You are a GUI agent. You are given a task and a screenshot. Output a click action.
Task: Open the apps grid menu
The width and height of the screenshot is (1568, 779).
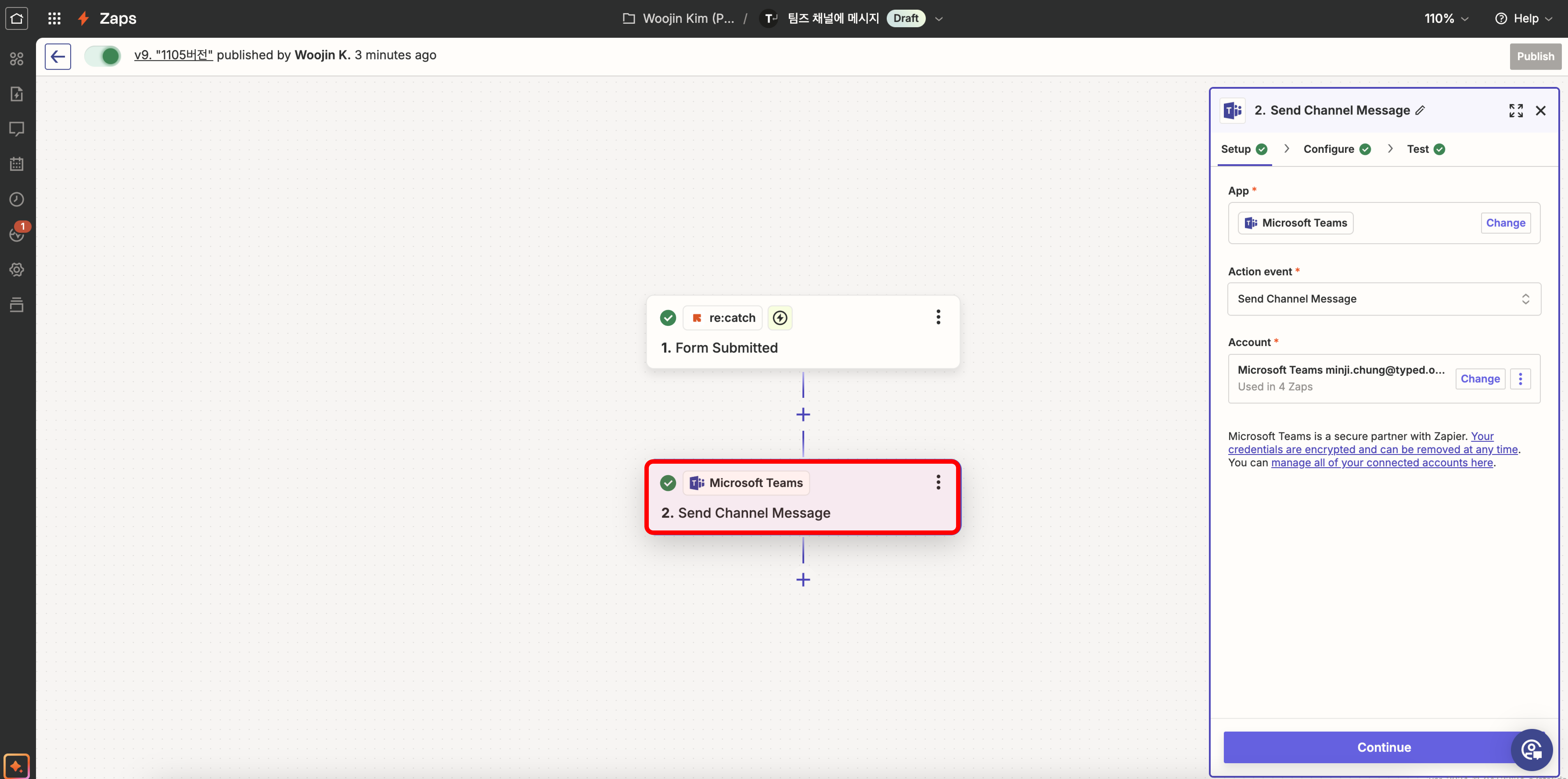[x=54, y=18]
